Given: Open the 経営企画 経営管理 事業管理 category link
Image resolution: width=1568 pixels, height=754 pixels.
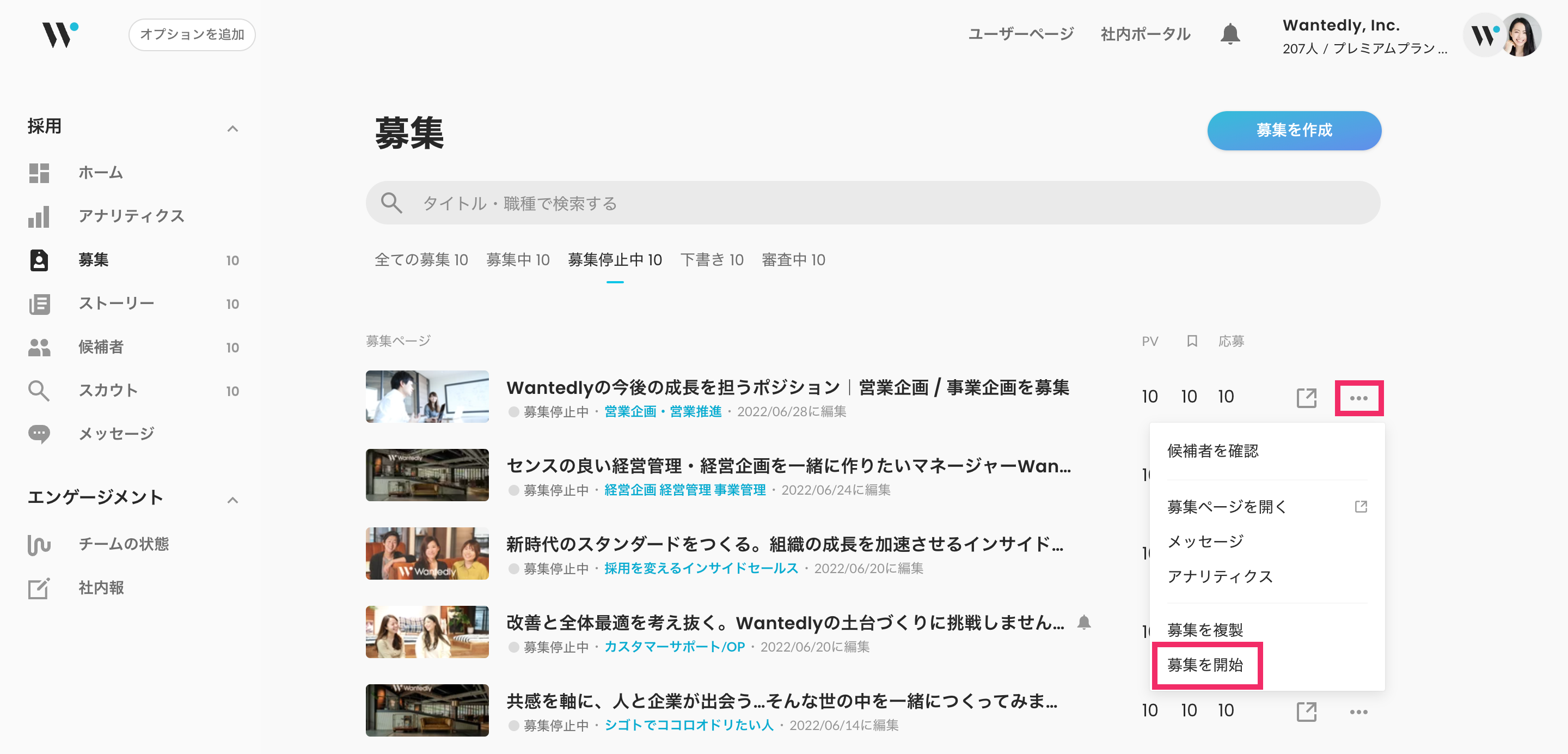Looking at the screenshot, I should (685, 490).
